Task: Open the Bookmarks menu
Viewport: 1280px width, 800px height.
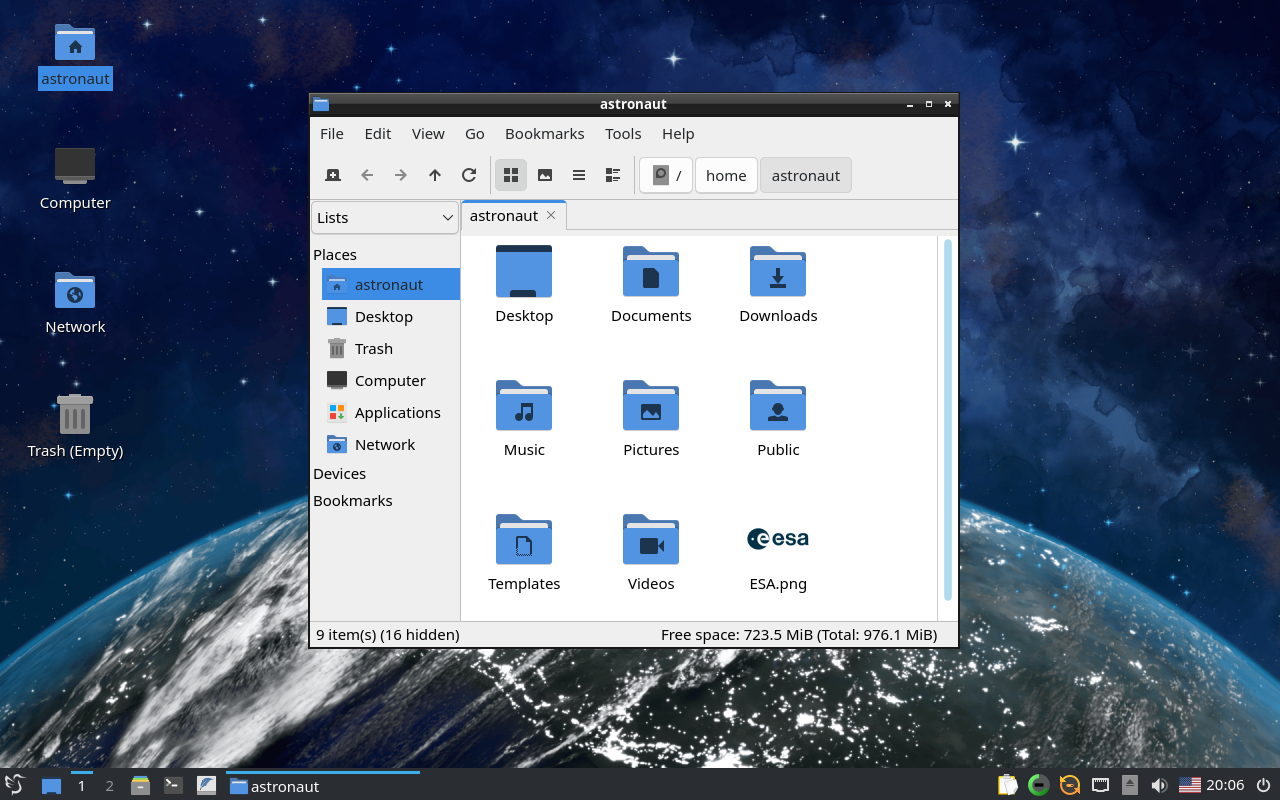Action: click(544, 134)
